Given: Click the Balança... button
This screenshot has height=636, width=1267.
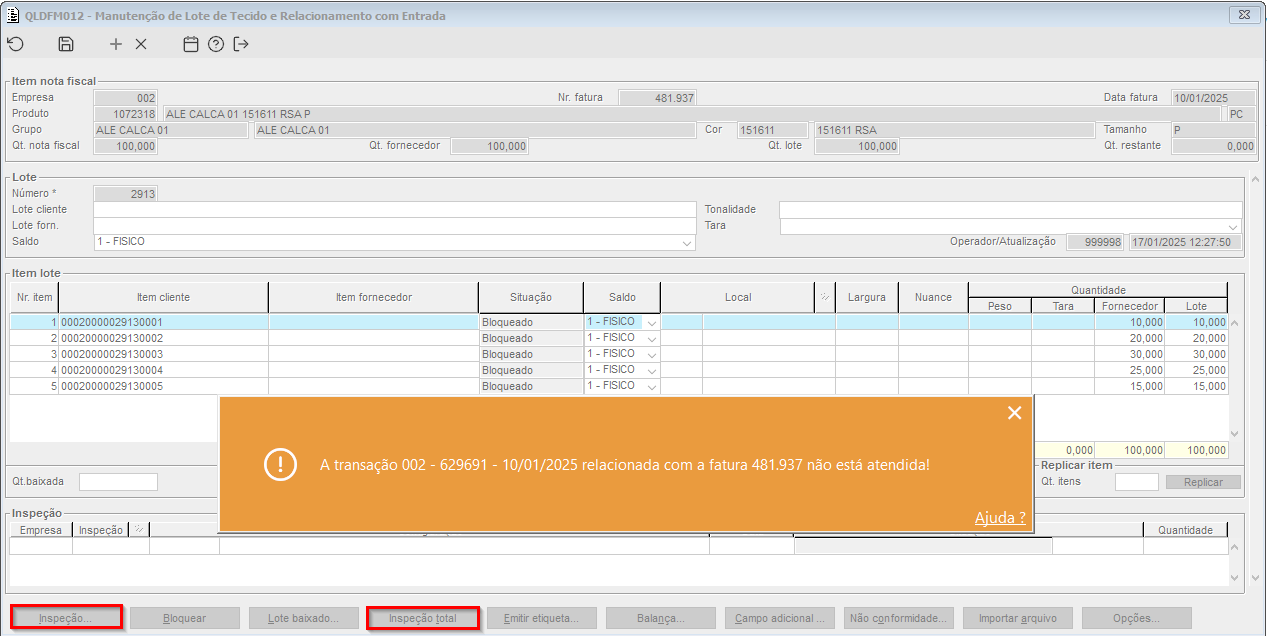Looking at the screenshot, I should 661,618.
